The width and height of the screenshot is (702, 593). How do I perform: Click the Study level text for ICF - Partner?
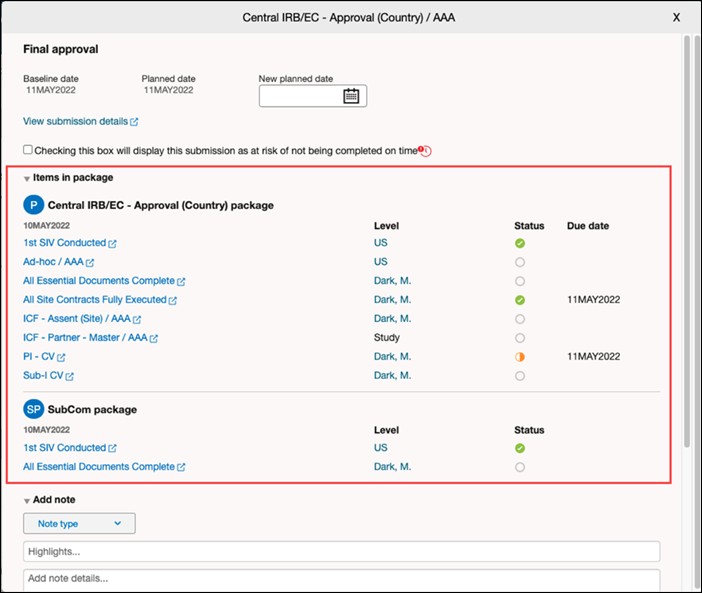point(387,337)
